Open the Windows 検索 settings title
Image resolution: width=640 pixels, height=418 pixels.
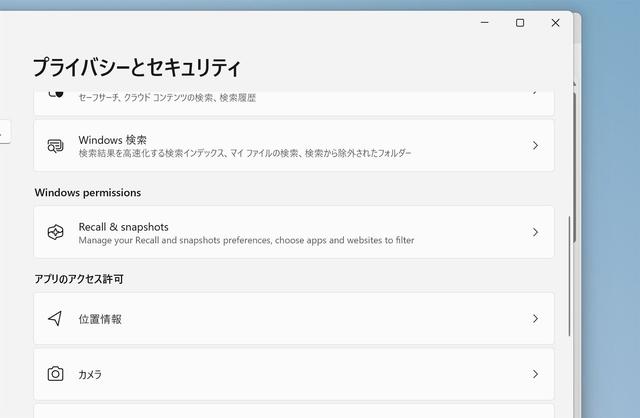click(113, 140)
